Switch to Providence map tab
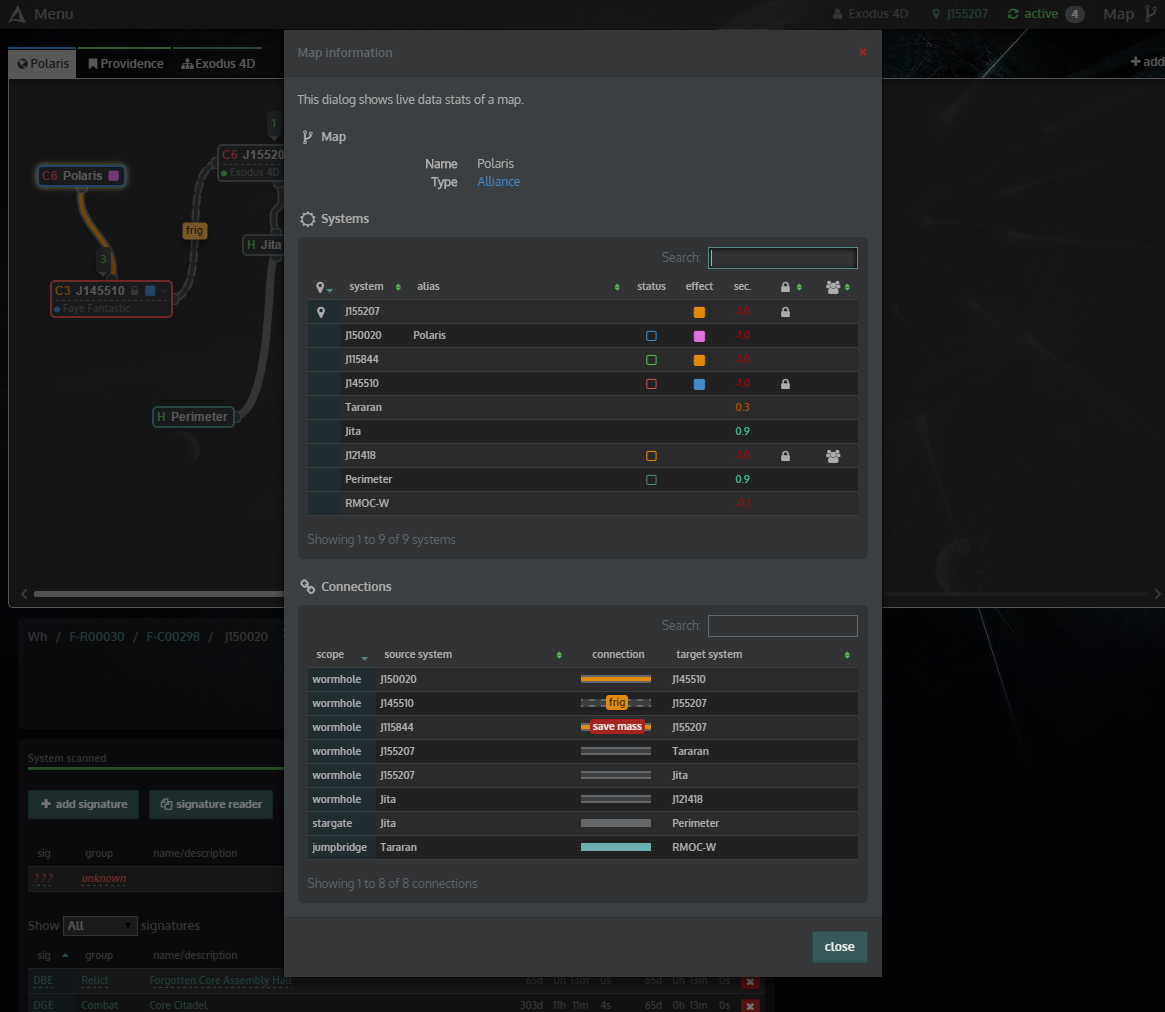The width and height of the screenshot is (1165, 1012). [126, 64]
